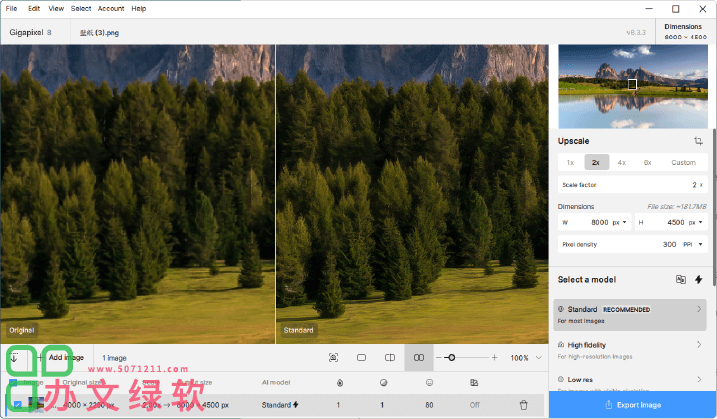
Task: Click the height 4500 input field
Action: click(x=671, y=222)
